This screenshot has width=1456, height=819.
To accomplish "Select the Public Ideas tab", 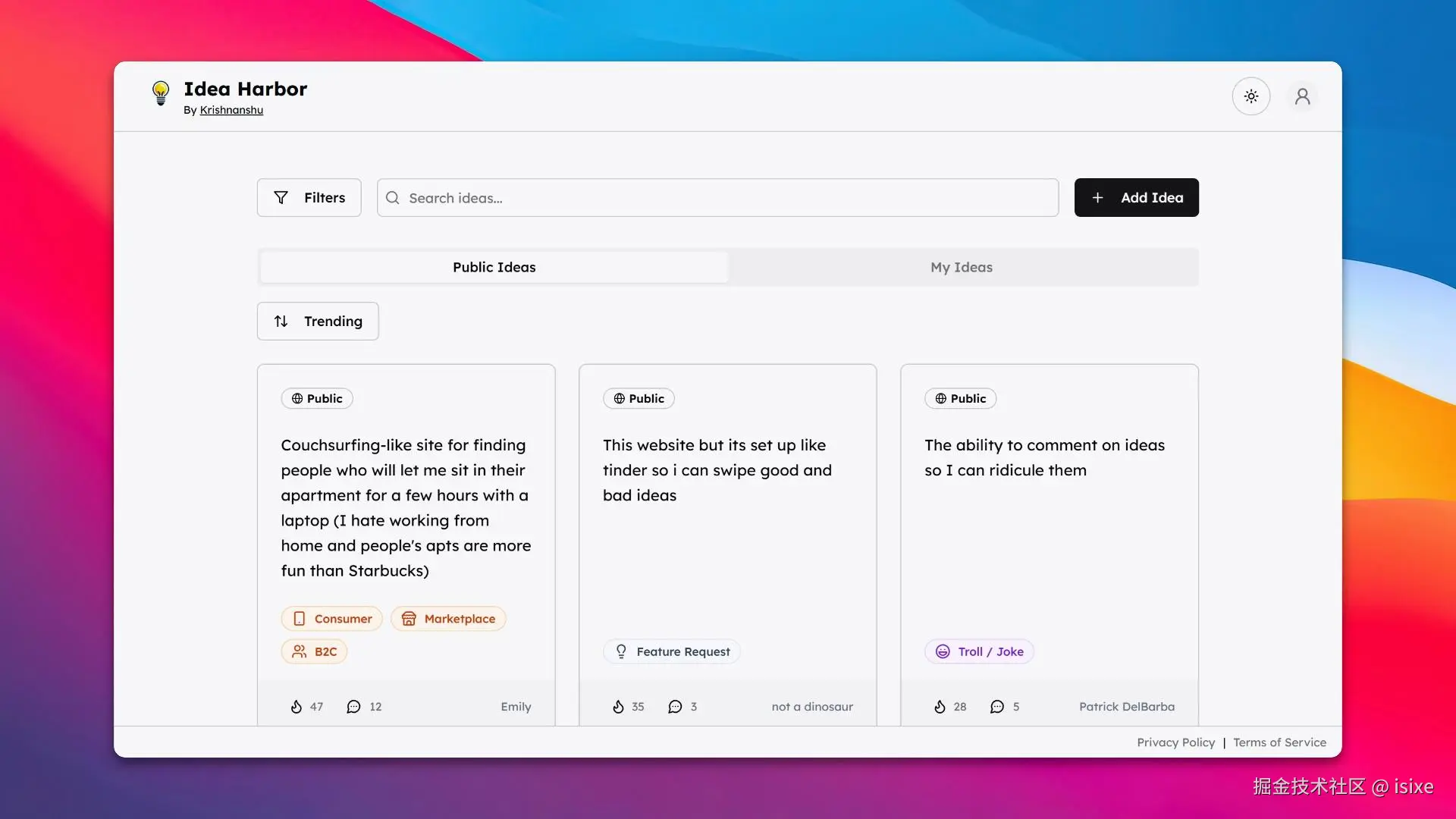I will 494,267.
